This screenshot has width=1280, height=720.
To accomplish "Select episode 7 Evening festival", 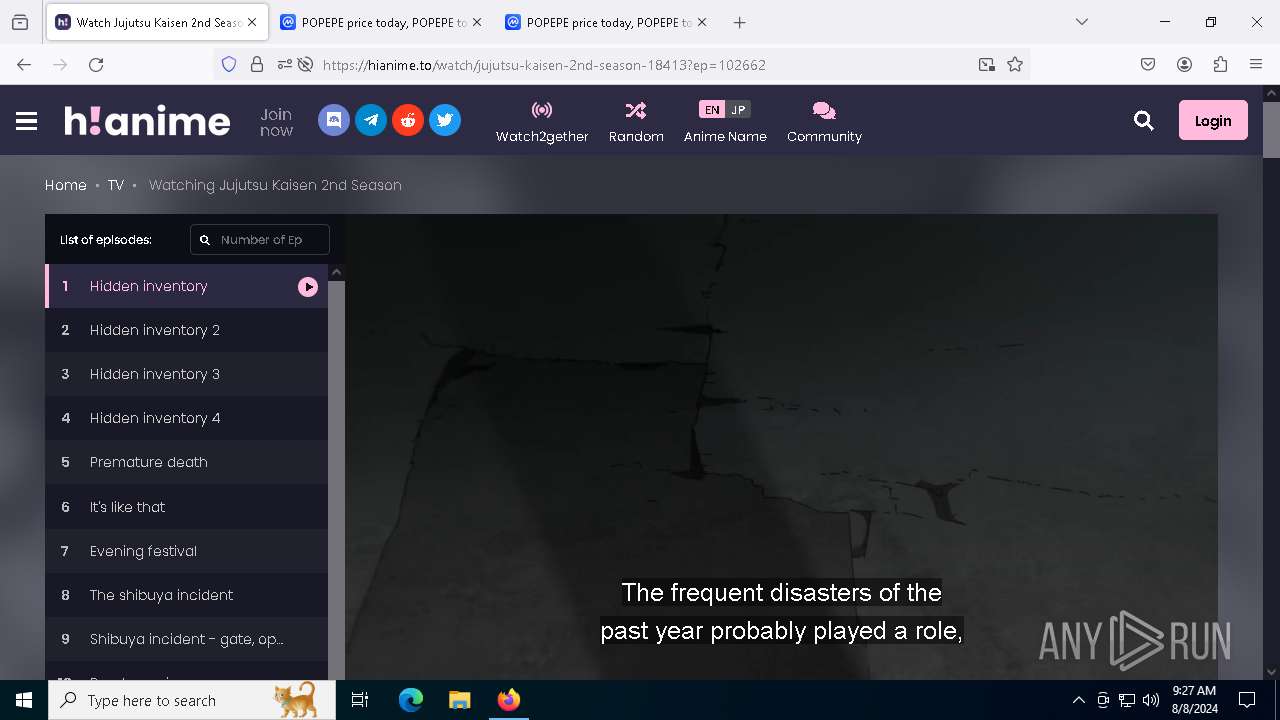I will point(187,551).
